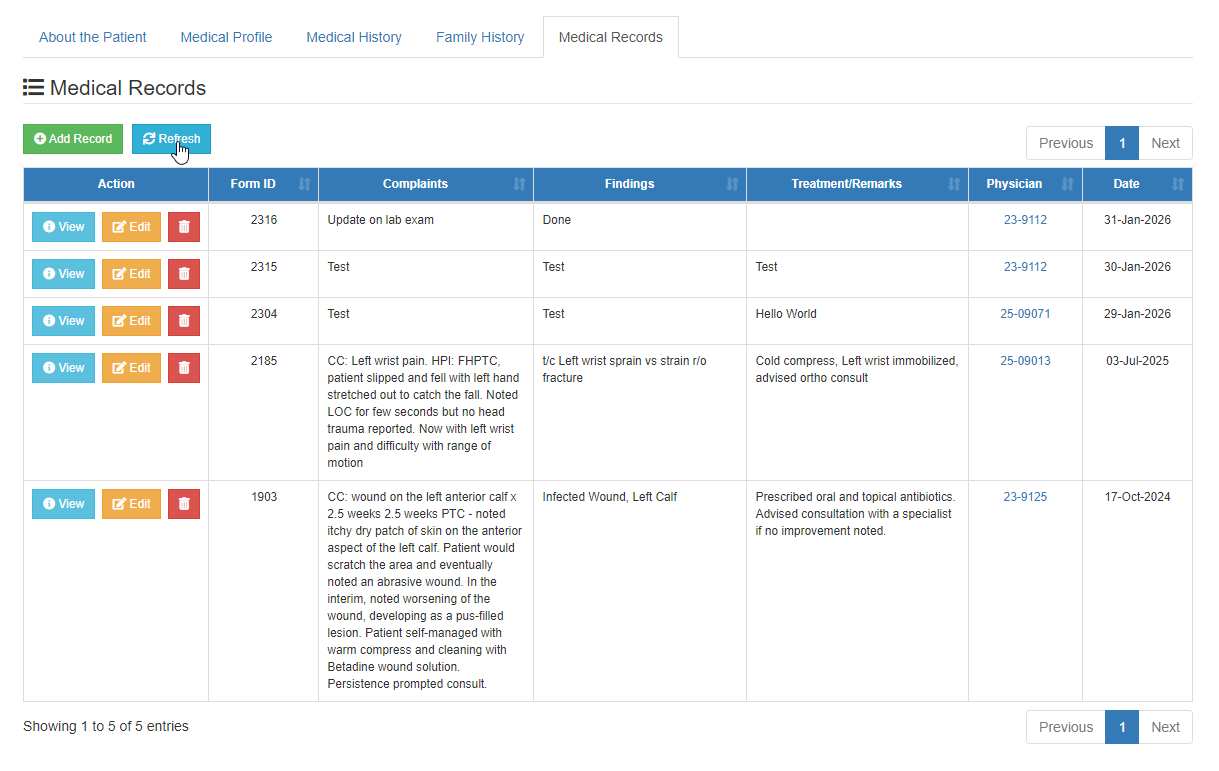
Task: Delete record with Form ID 1903
Action: tap(184, 504)
